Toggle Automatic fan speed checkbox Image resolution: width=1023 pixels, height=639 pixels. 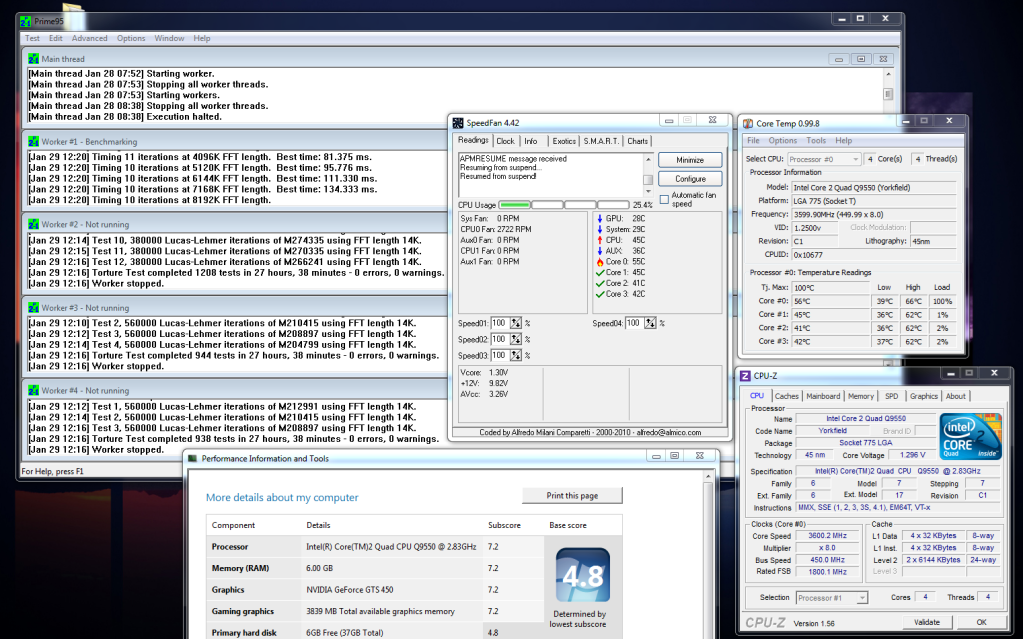click(x=664, y=199)
